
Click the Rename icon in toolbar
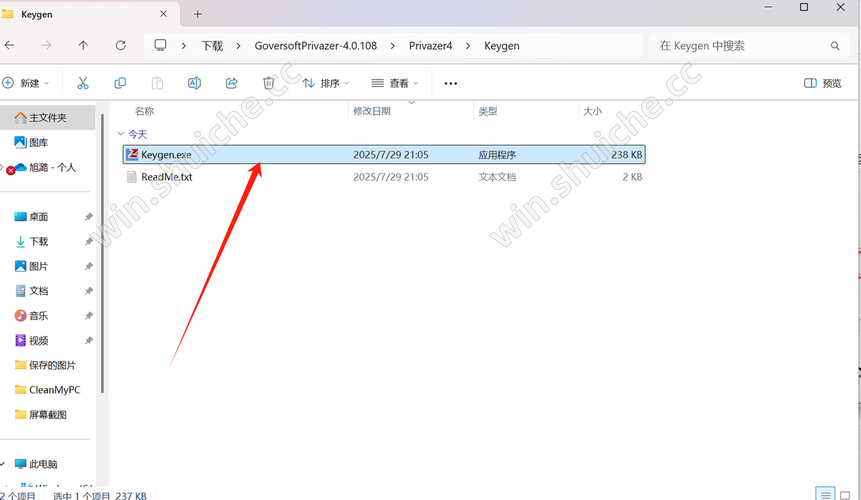coord(194,83)
